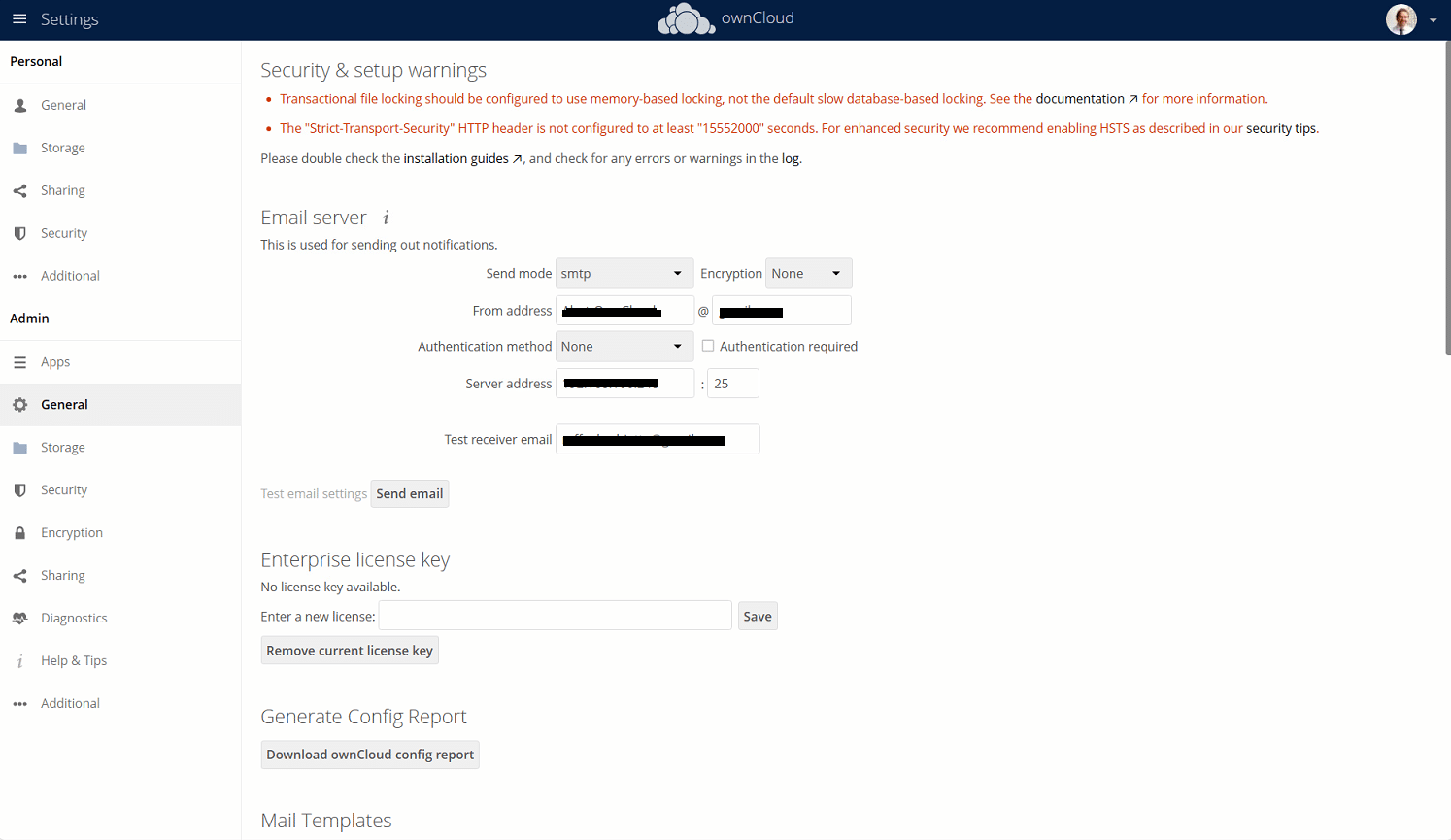Click Remove current license key
Viewport: 1451px width, 840px height.
pyautogui.click(x=350, y=651)
